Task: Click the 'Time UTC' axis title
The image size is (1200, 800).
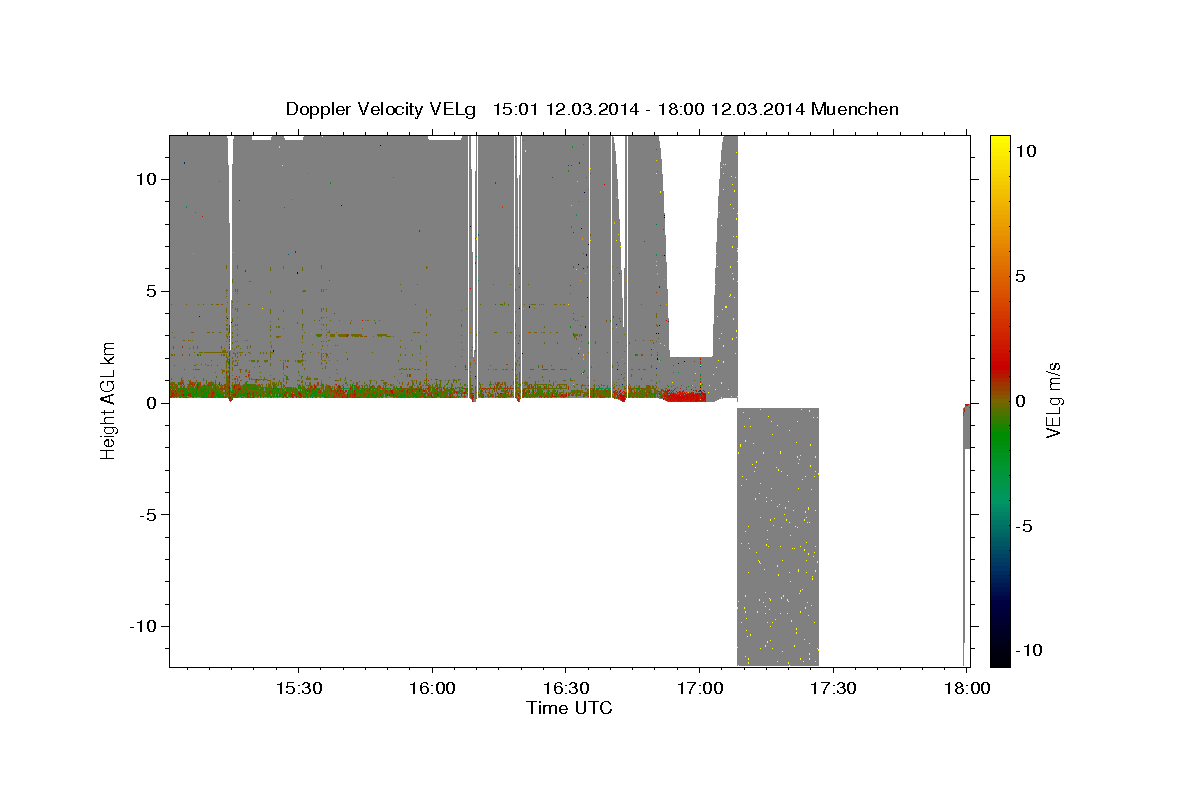Action: pos(569,708)
